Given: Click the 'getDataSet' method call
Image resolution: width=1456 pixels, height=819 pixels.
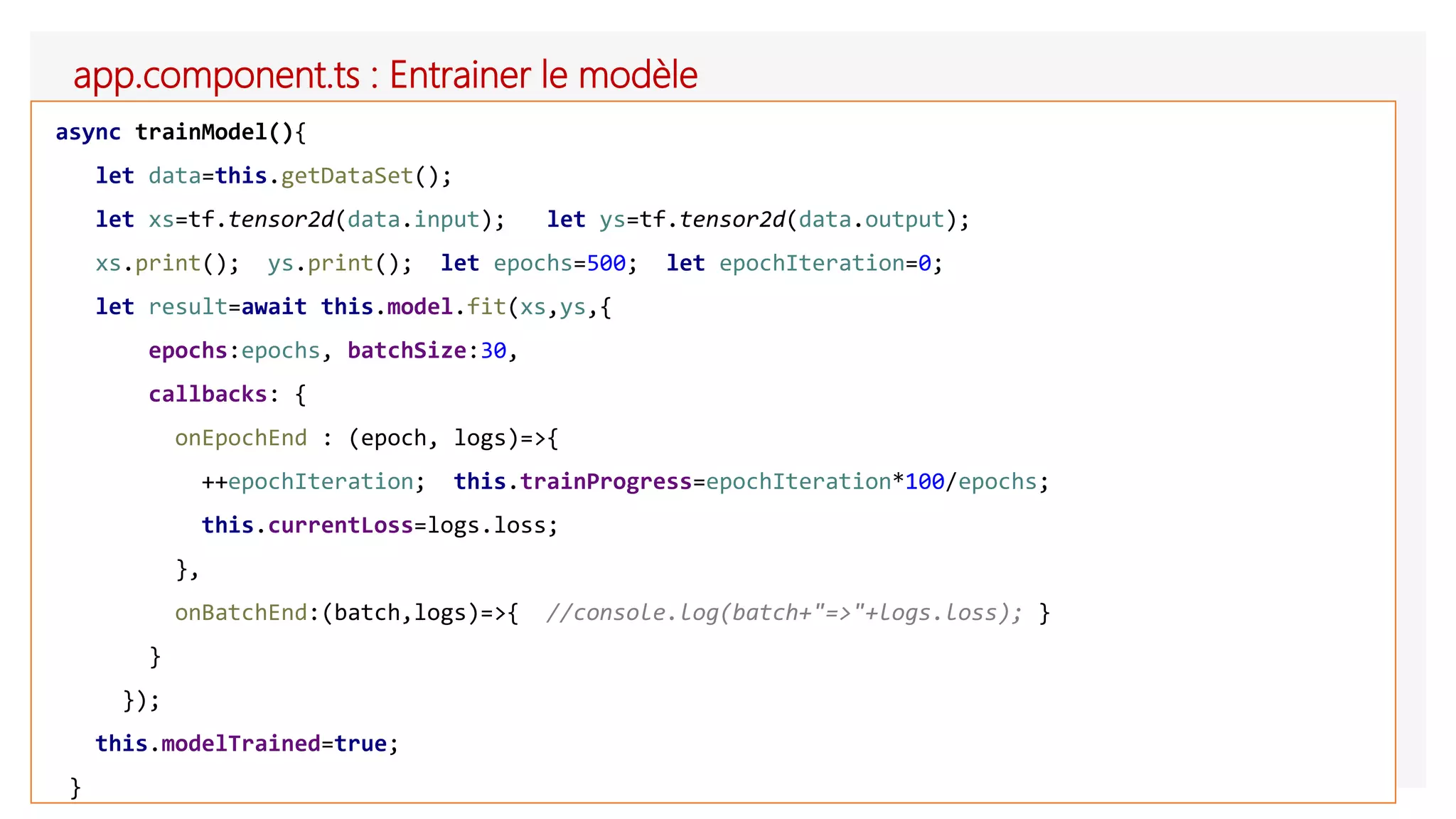Looking at the screenshot, I should (x=347, y=176).
